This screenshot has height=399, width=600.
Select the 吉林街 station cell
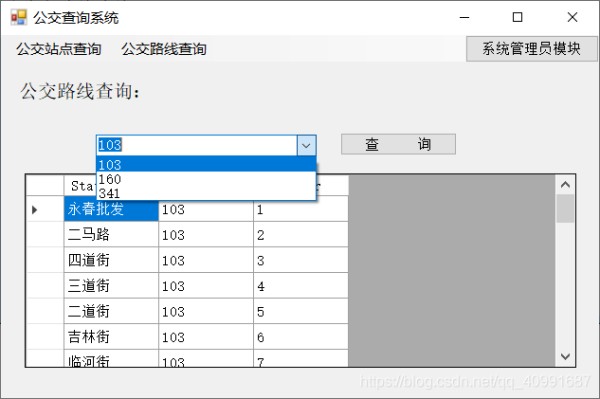tap(111, 337)
